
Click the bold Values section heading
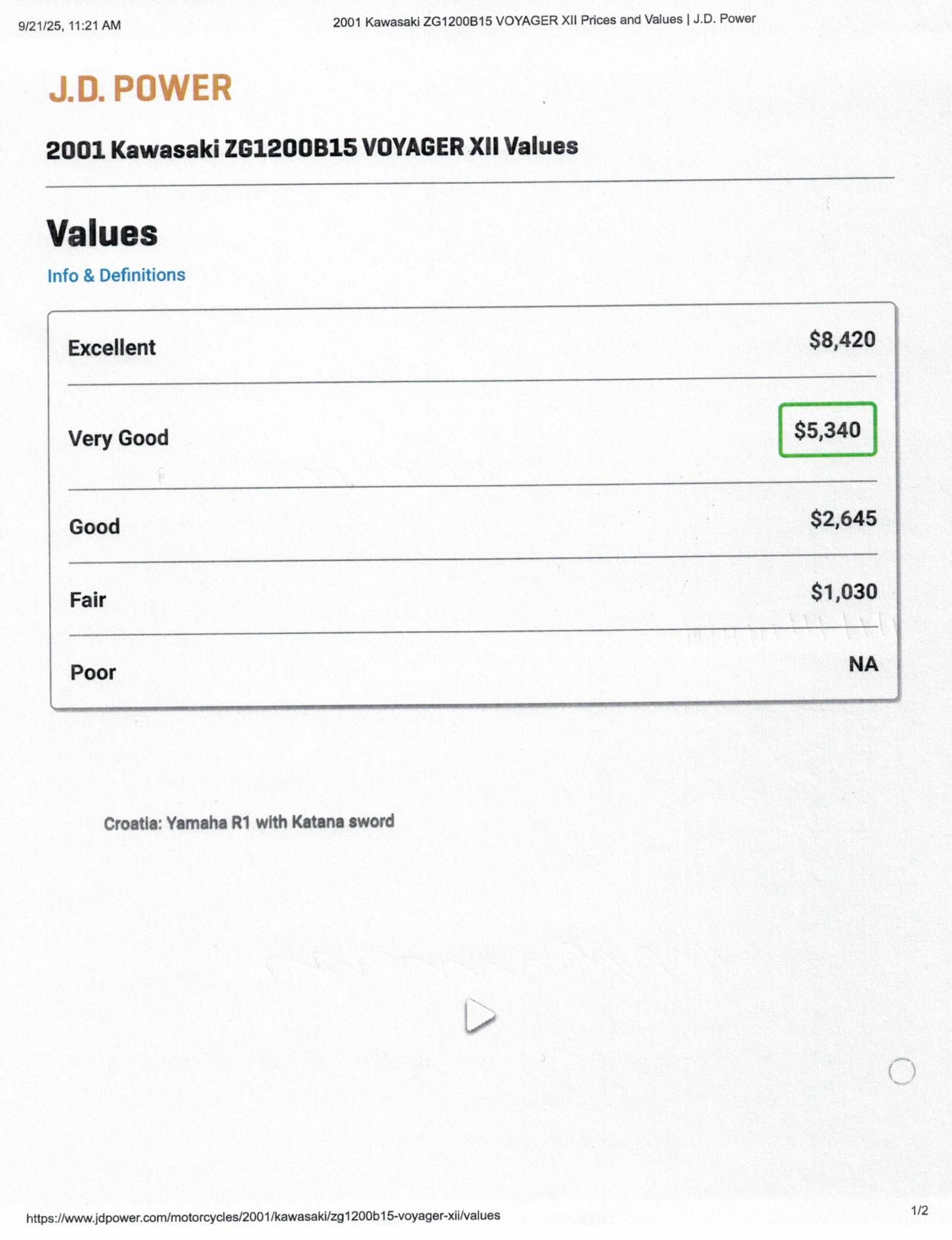[102, 233]
